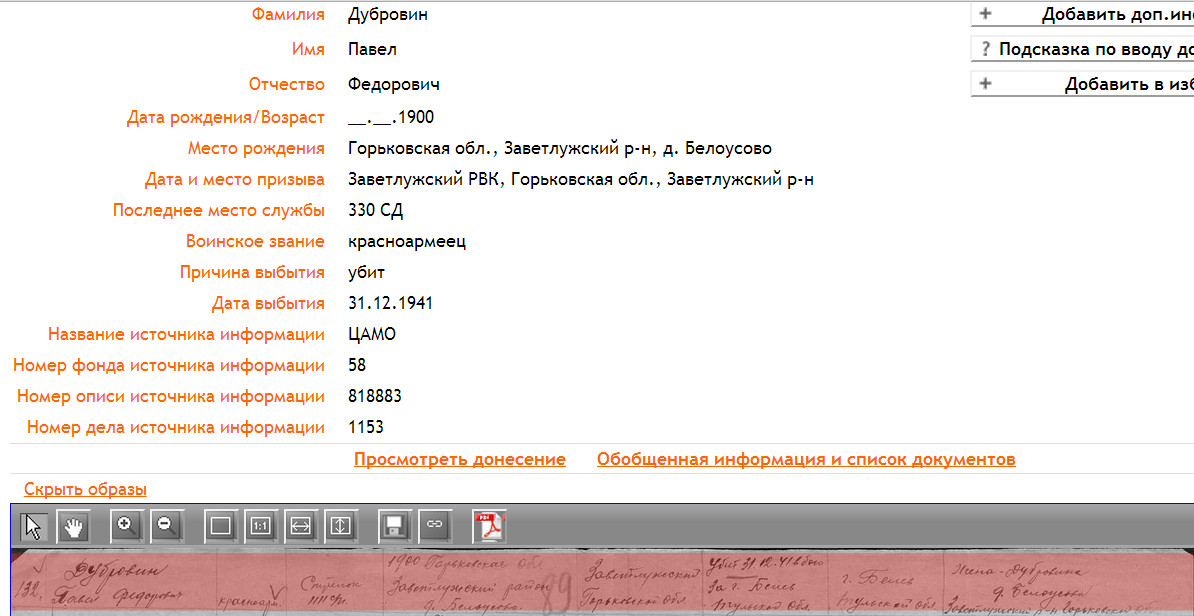The image size is (1194, 616).
Task: Fit the whole page in the viewer
Action: [x=221, y=525]
